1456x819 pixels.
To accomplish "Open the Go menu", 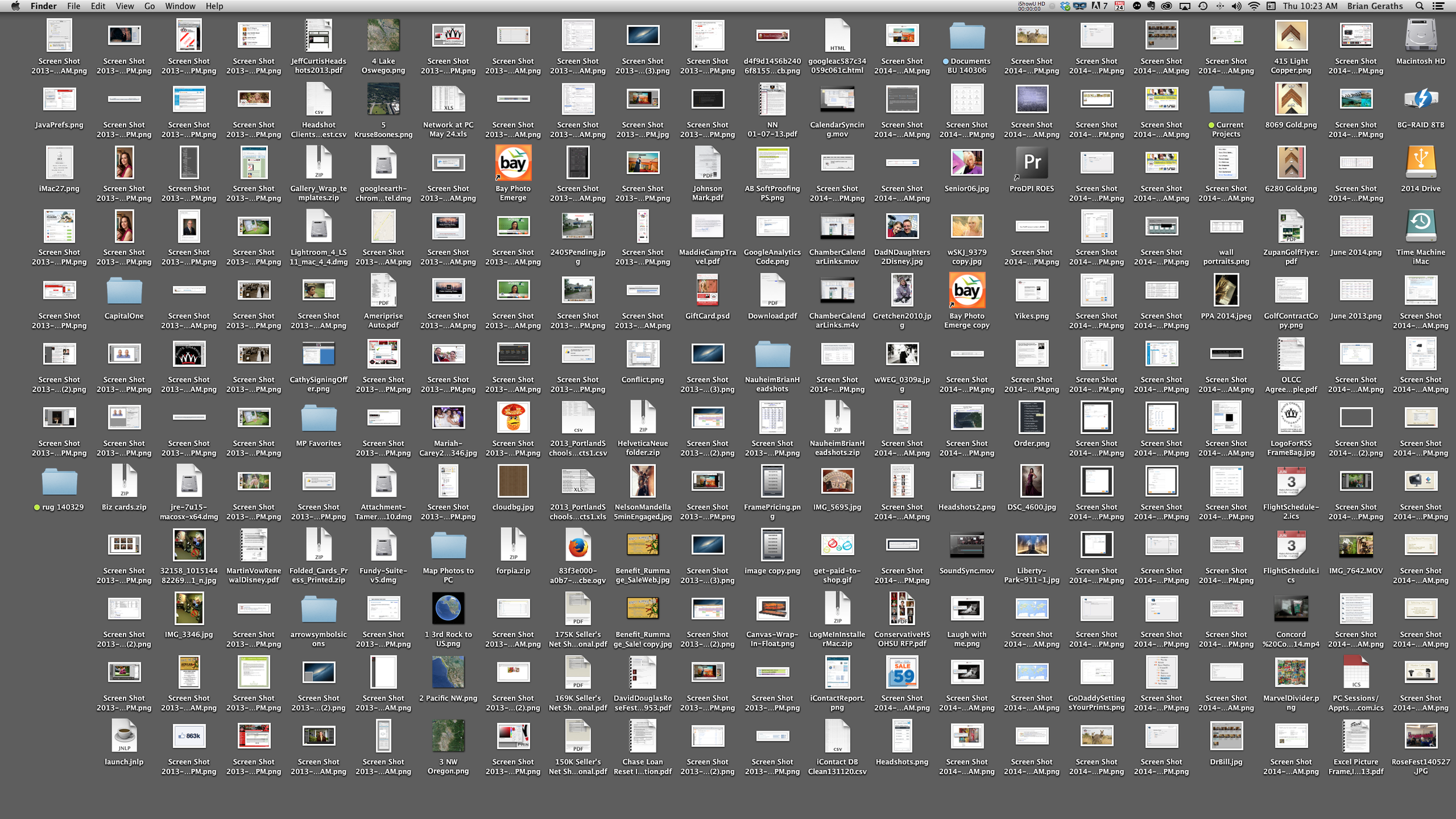I will (x=150, y=6).
